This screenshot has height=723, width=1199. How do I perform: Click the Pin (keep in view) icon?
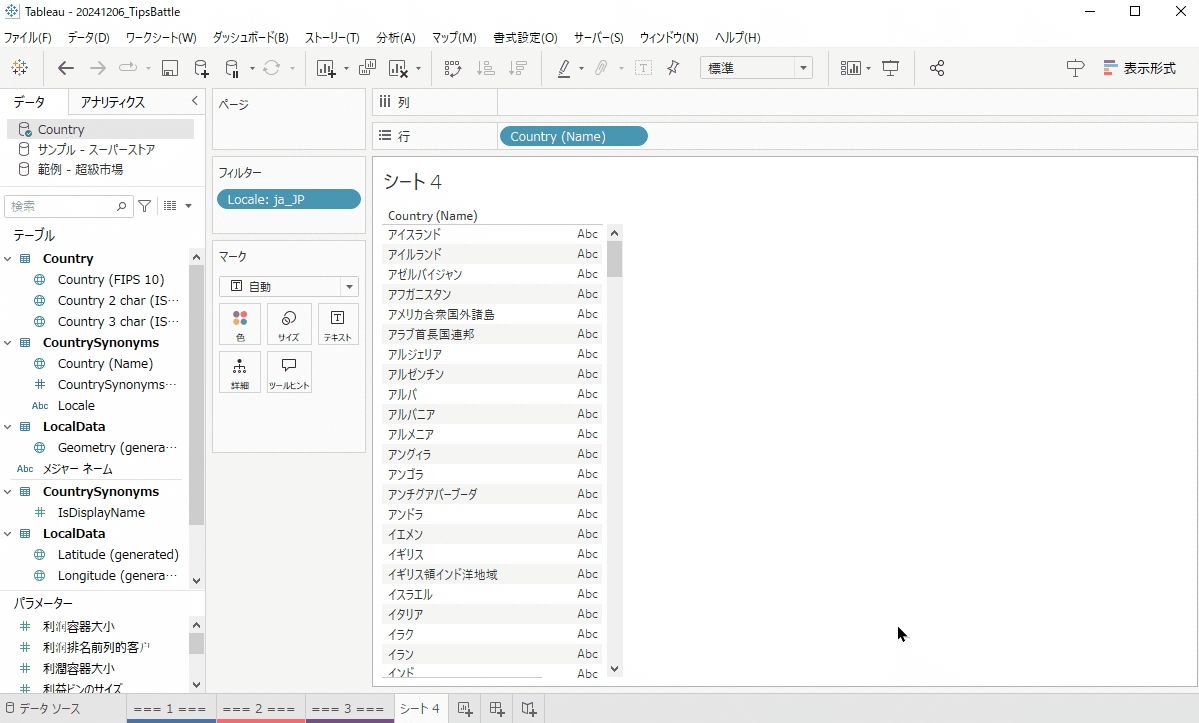click(672, 68)
